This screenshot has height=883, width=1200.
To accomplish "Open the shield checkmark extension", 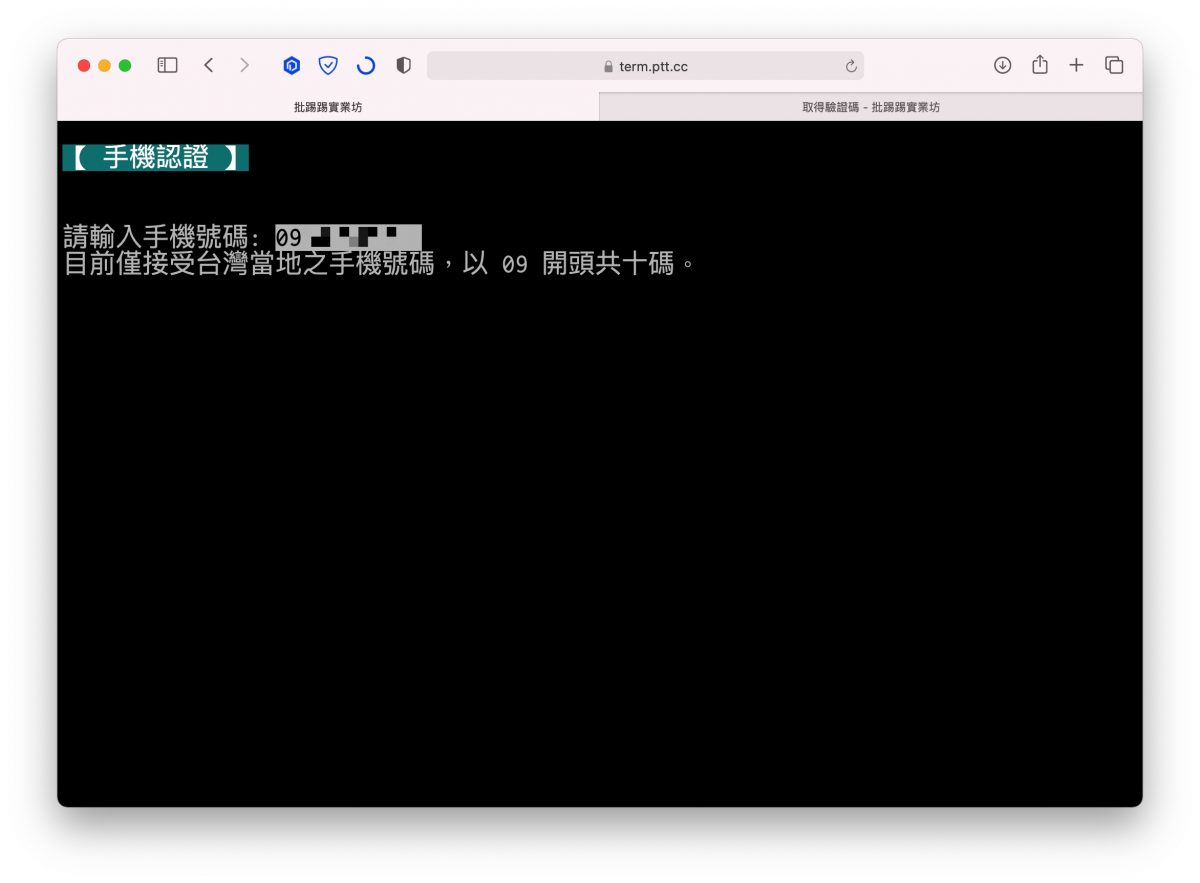I will point(328,66).
